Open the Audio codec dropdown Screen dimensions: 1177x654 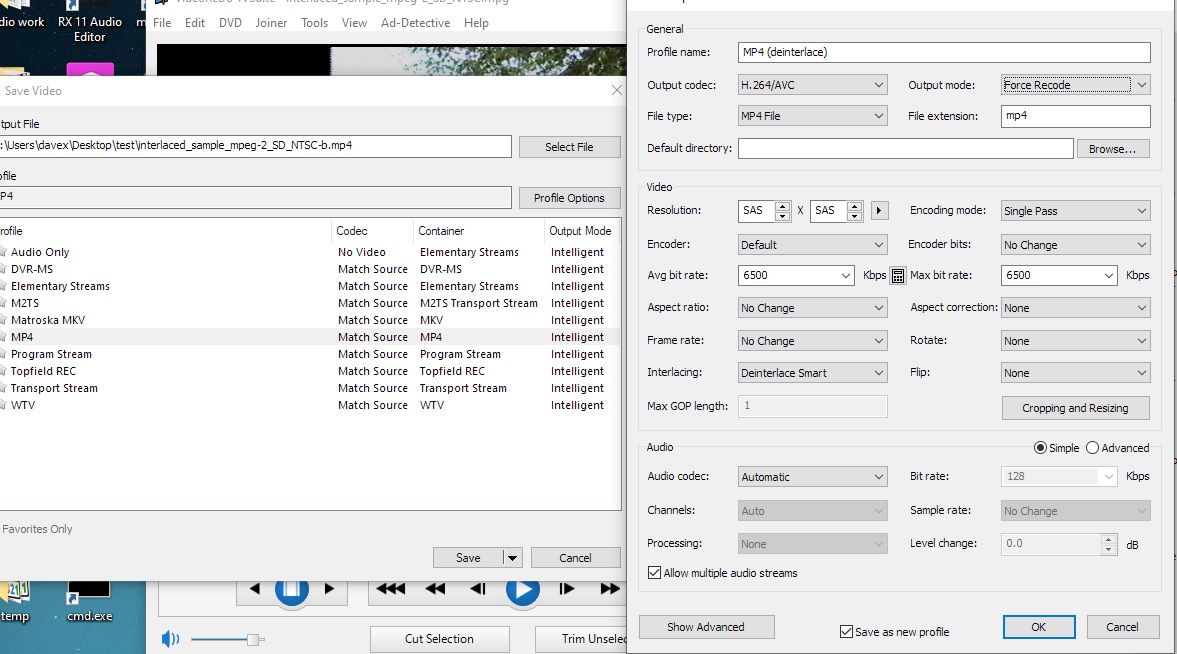point(812,477)
